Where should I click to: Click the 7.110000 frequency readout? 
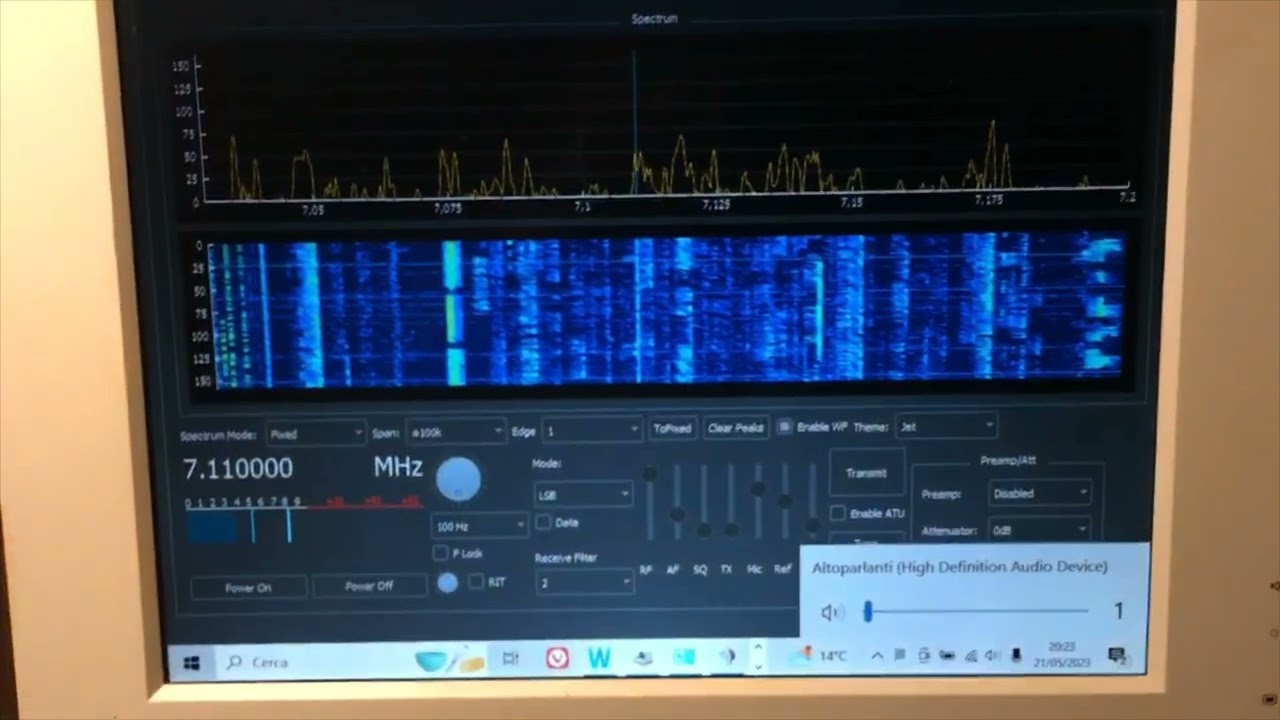[x=238, y=468]
